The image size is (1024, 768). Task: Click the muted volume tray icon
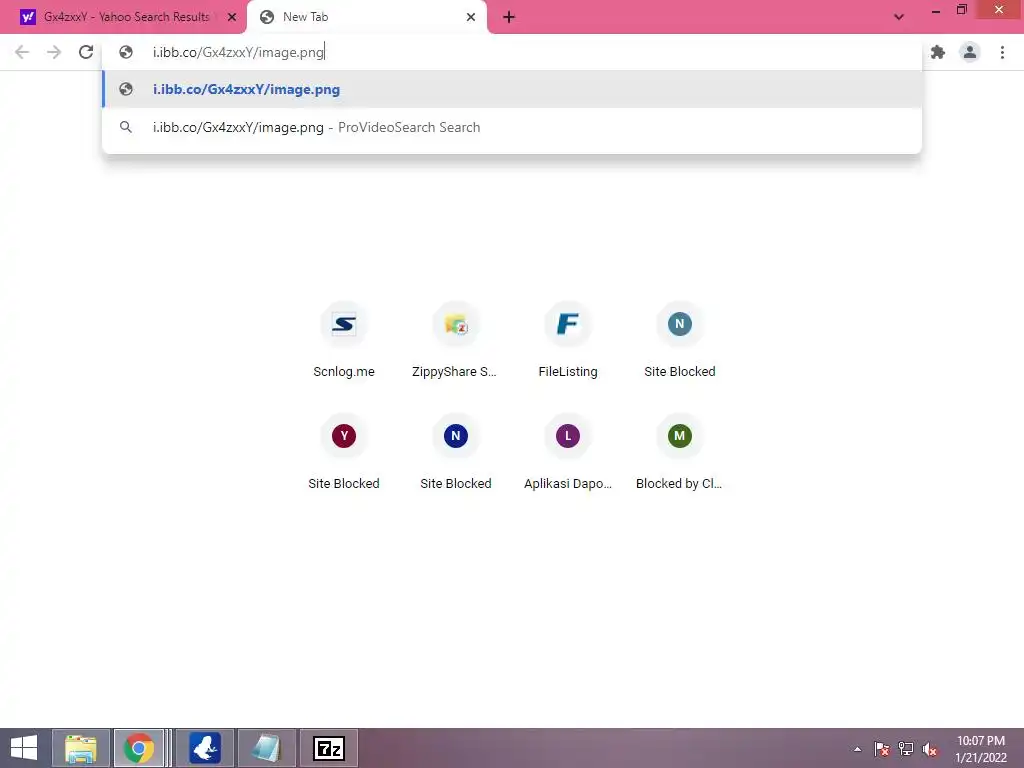click(930, 749)
